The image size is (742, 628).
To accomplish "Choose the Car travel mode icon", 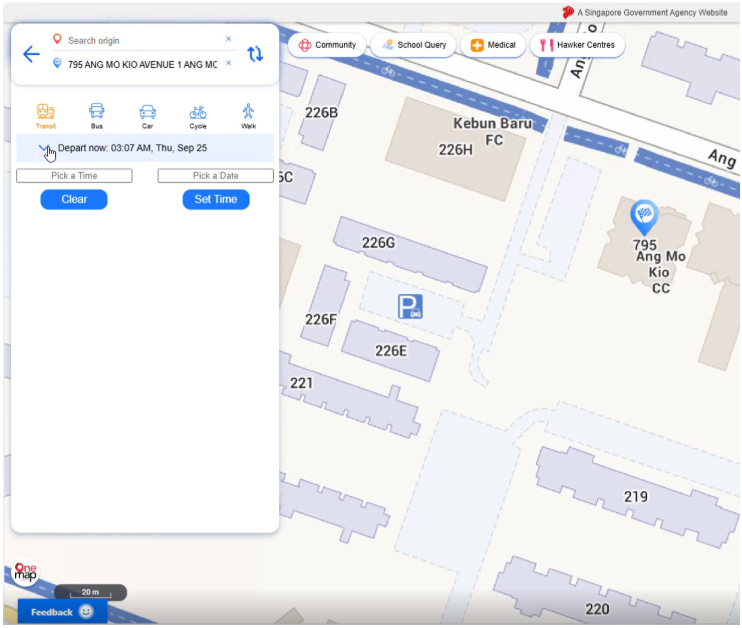I will tap(147, 115).
